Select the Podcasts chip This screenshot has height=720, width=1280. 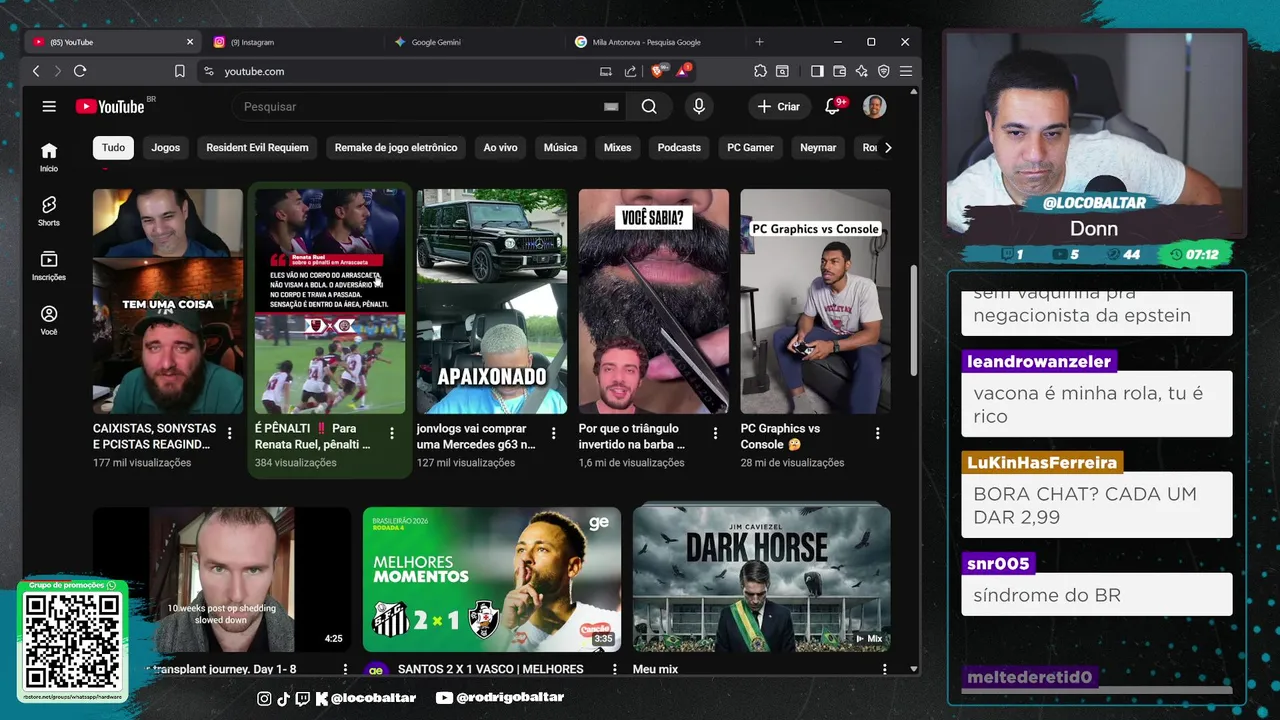click(679, 147)
